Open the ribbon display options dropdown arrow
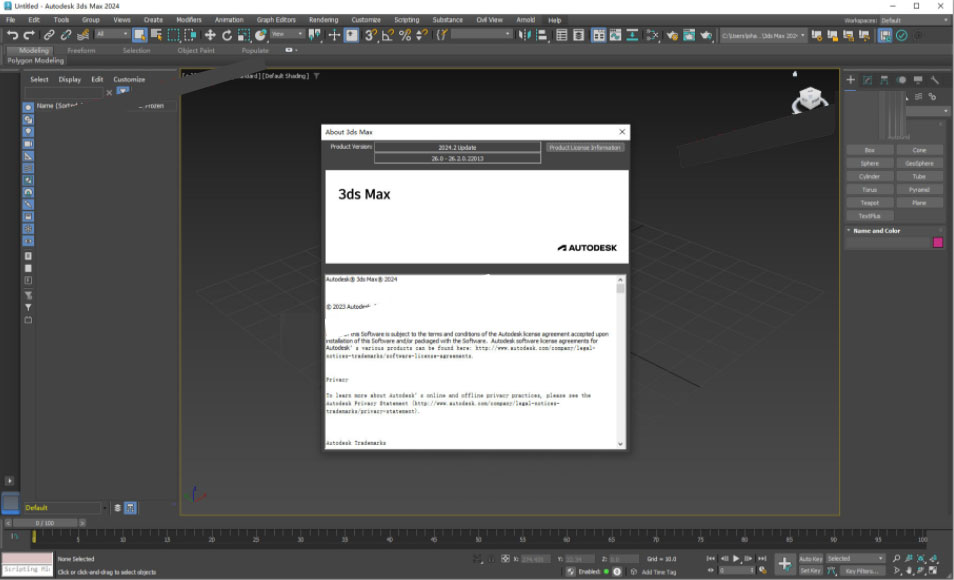The width and height of the screenshot is (954, 580). pos(296,50)
